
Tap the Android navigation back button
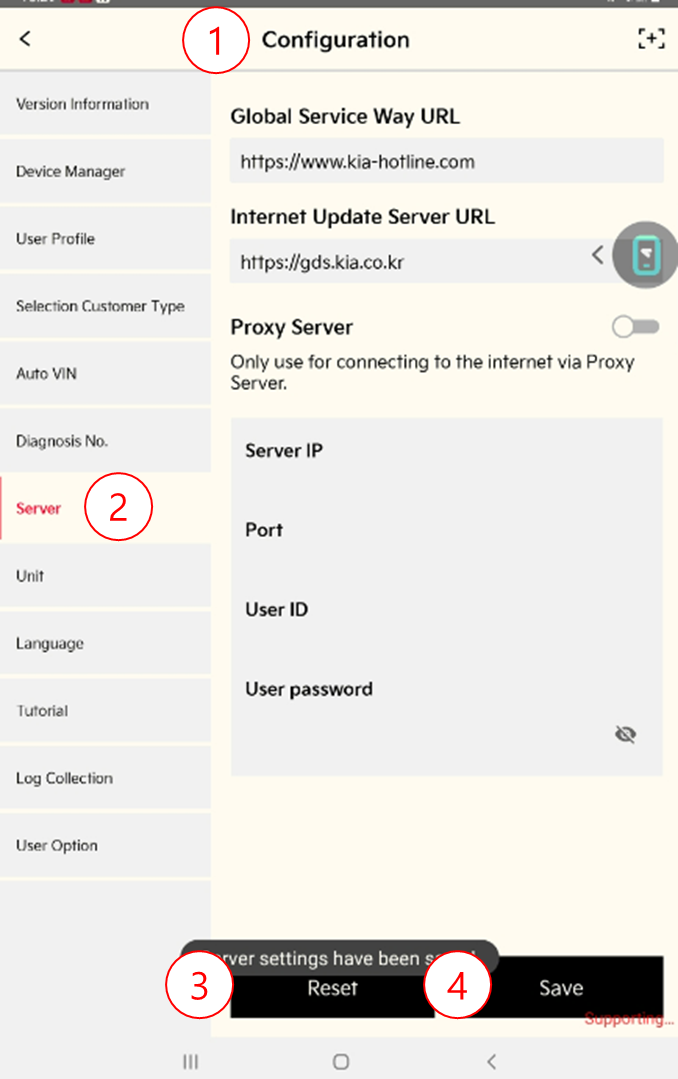tap(491, 1062)
